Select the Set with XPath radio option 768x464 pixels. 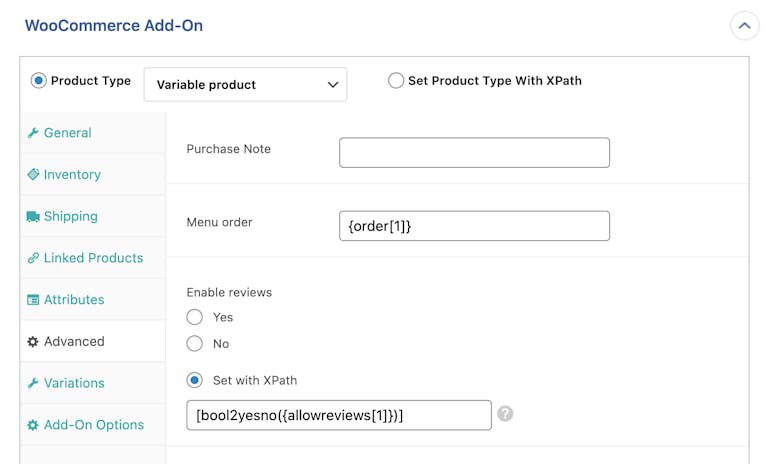coord(194,380)
